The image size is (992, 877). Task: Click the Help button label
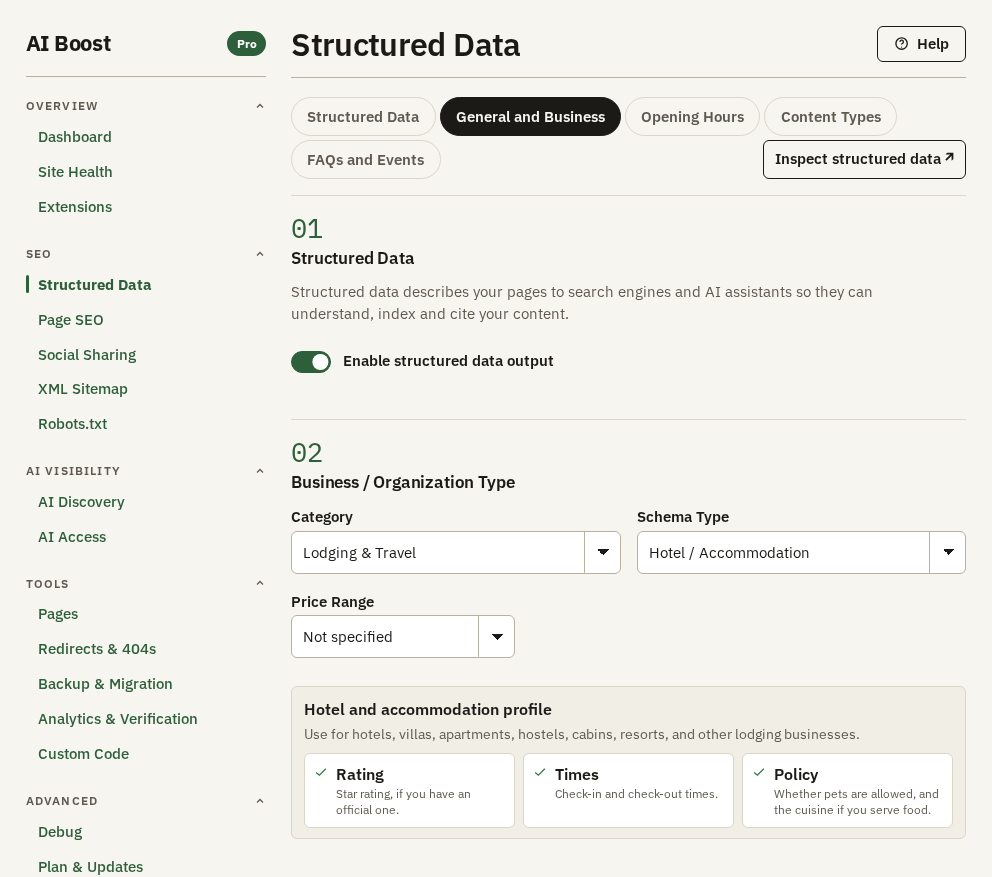tap(933, 44)
